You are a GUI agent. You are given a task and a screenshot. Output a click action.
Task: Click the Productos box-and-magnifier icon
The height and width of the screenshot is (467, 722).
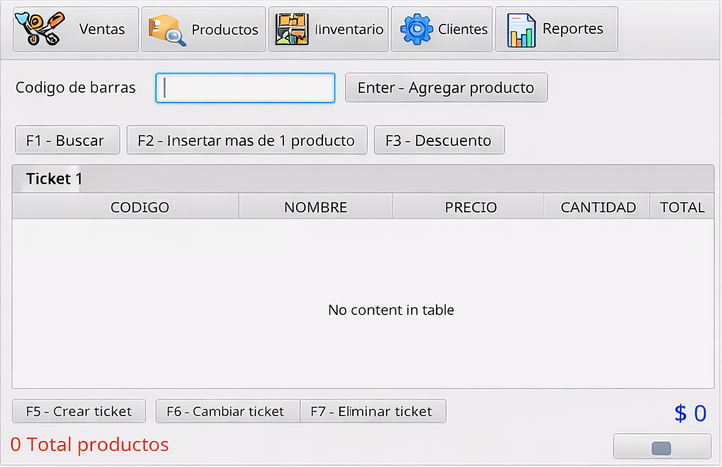[x=166, y=30]
